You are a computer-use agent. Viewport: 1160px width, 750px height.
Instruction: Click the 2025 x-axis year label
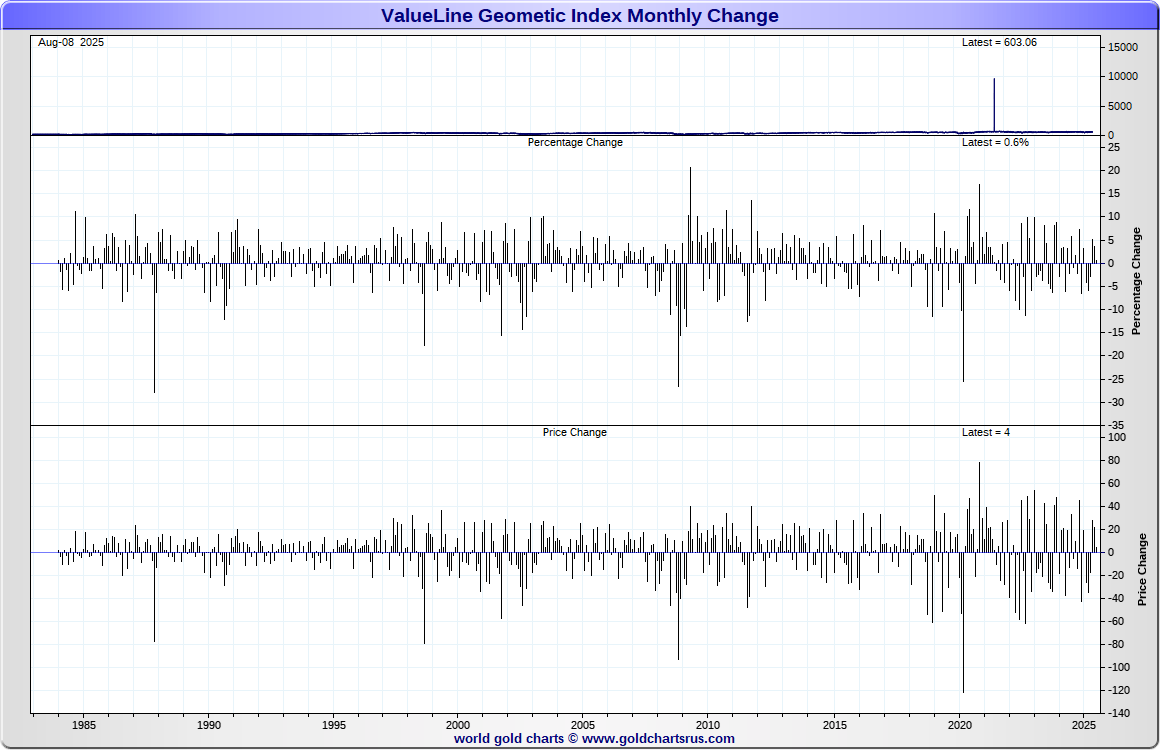pyautogui.click(x=1084, y=725)
